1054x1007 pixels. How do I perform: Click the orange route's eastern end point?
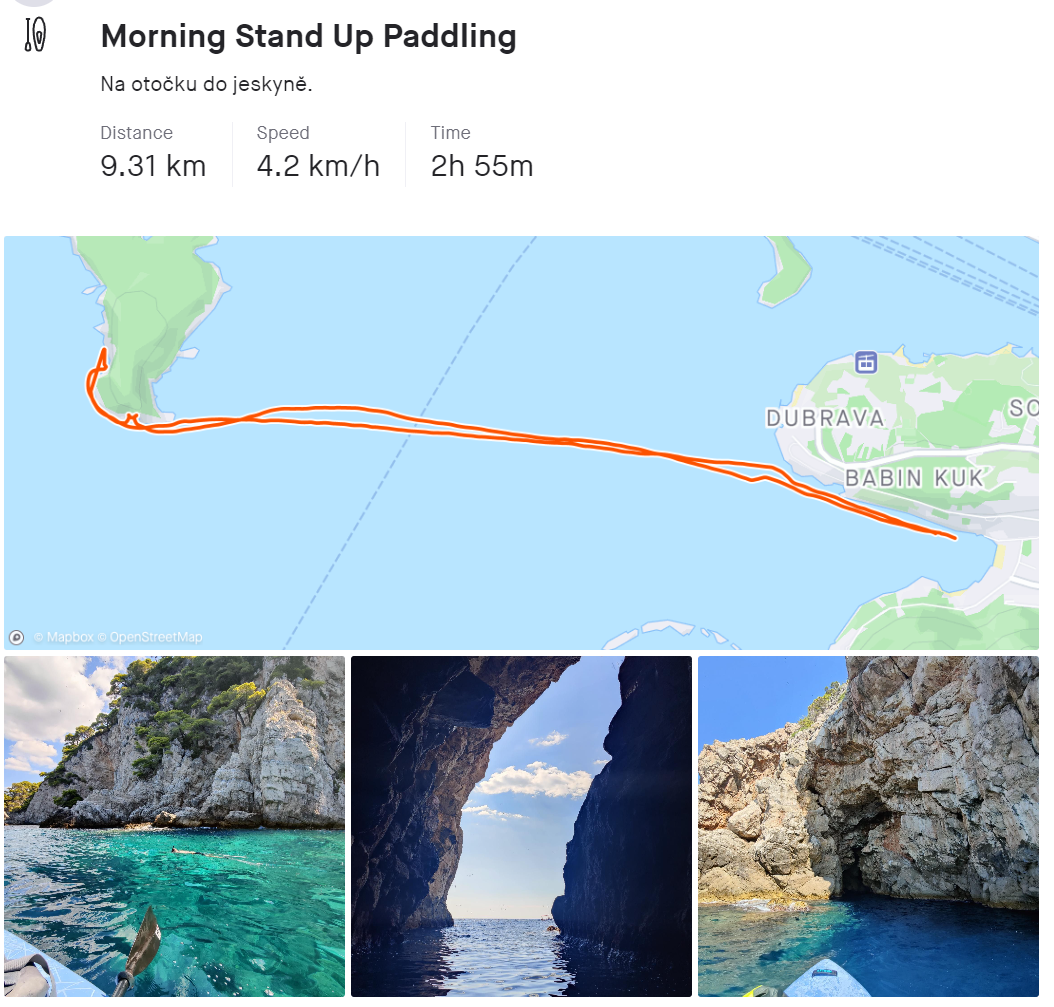tap(954, 538)
